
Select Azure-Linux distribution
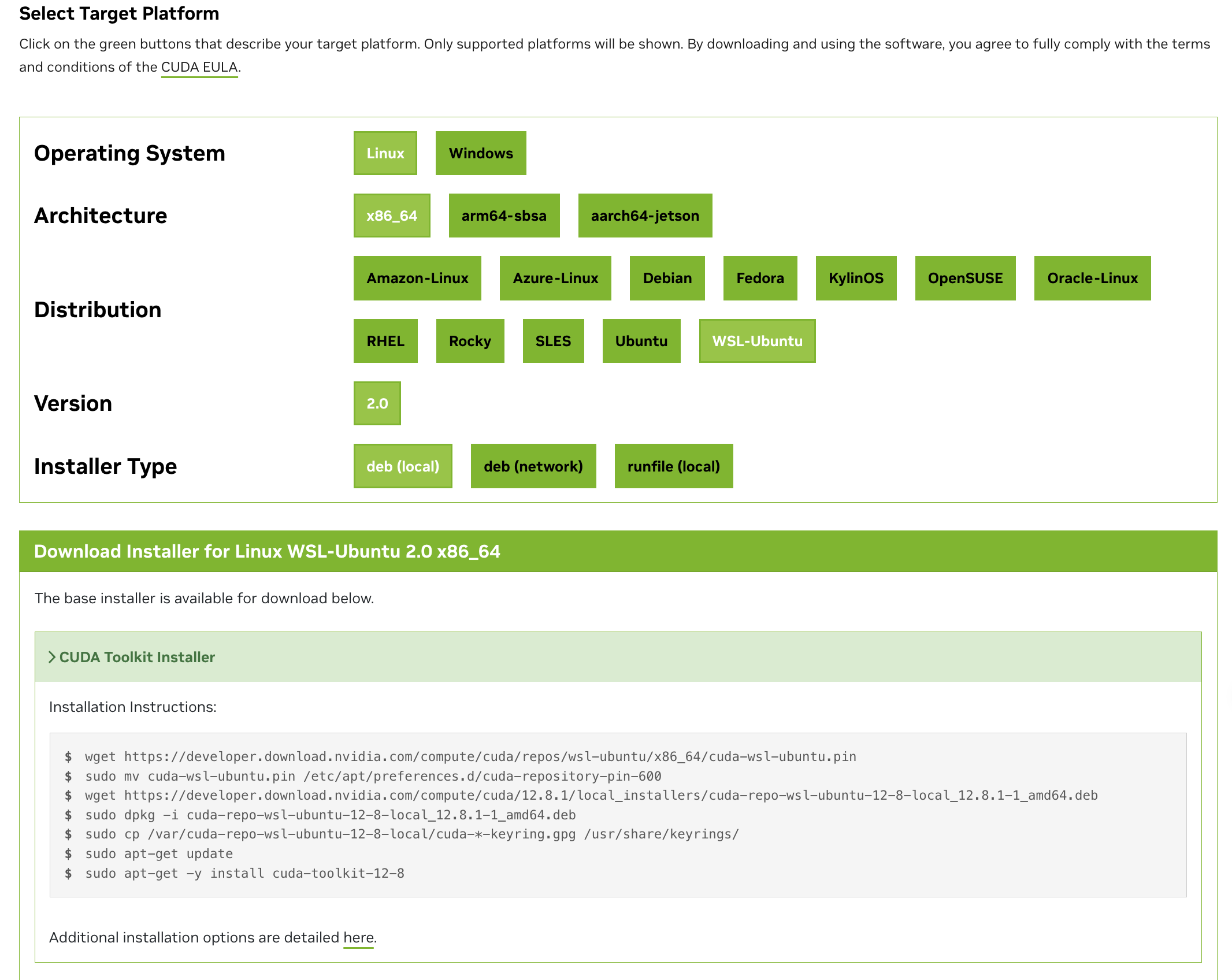tap(555, 278)
